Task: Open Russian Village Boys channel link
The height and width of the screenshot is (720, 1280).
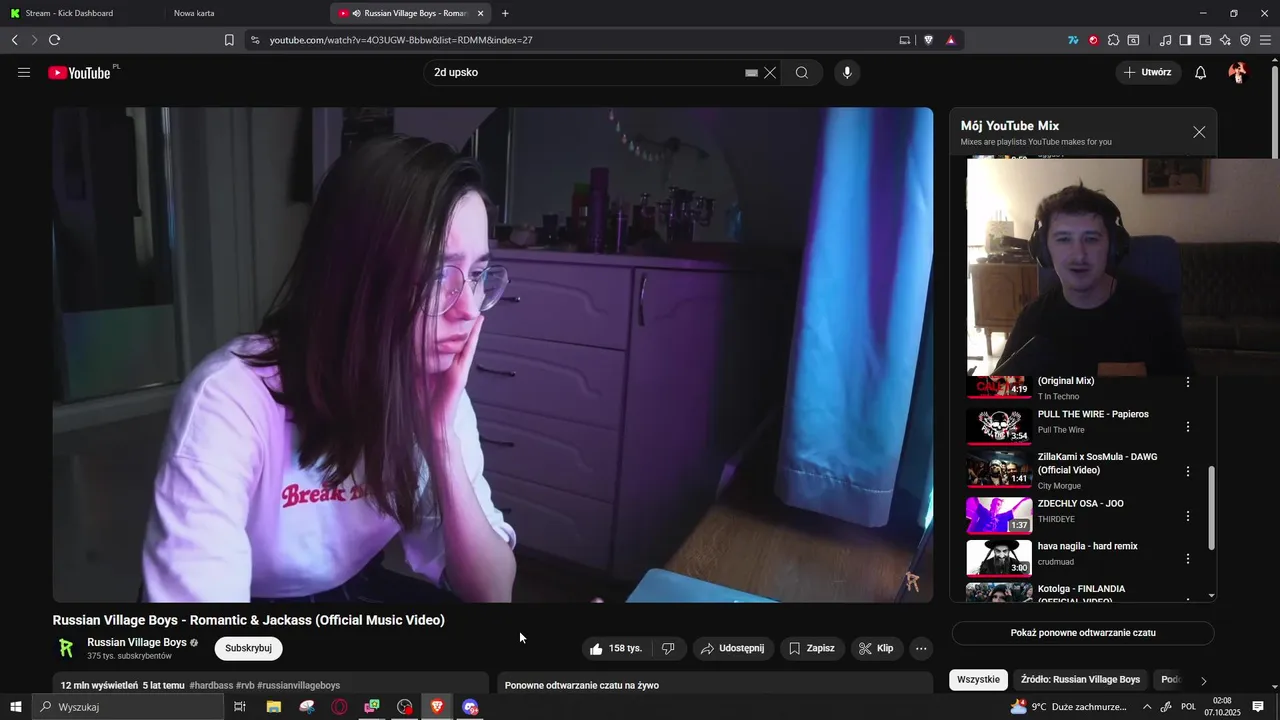Action: [137, 642]
